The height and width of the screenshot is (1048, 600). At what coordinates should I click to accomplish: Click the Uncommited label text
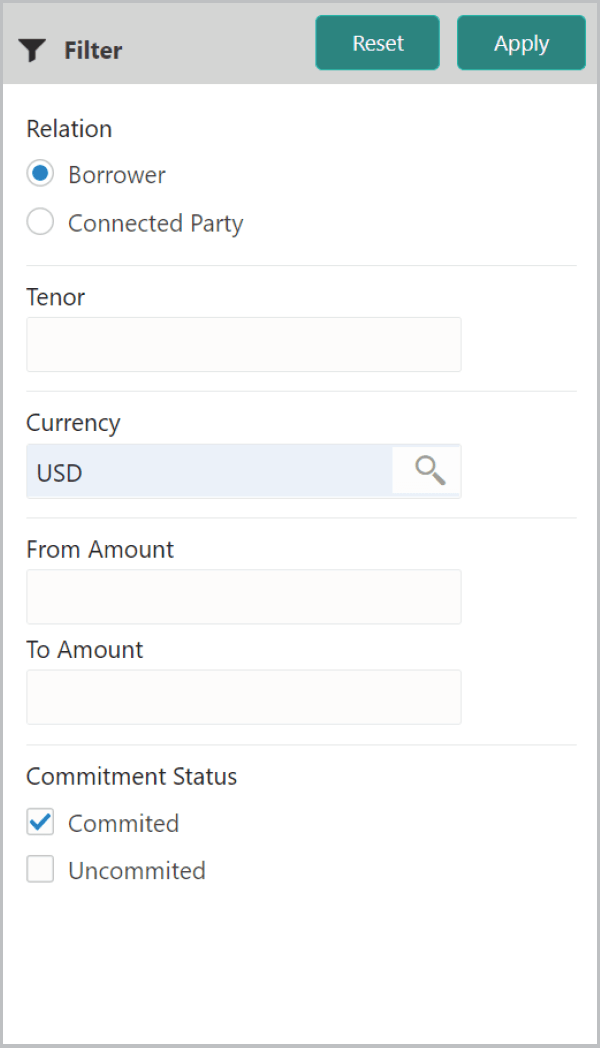tap(136, 871)
